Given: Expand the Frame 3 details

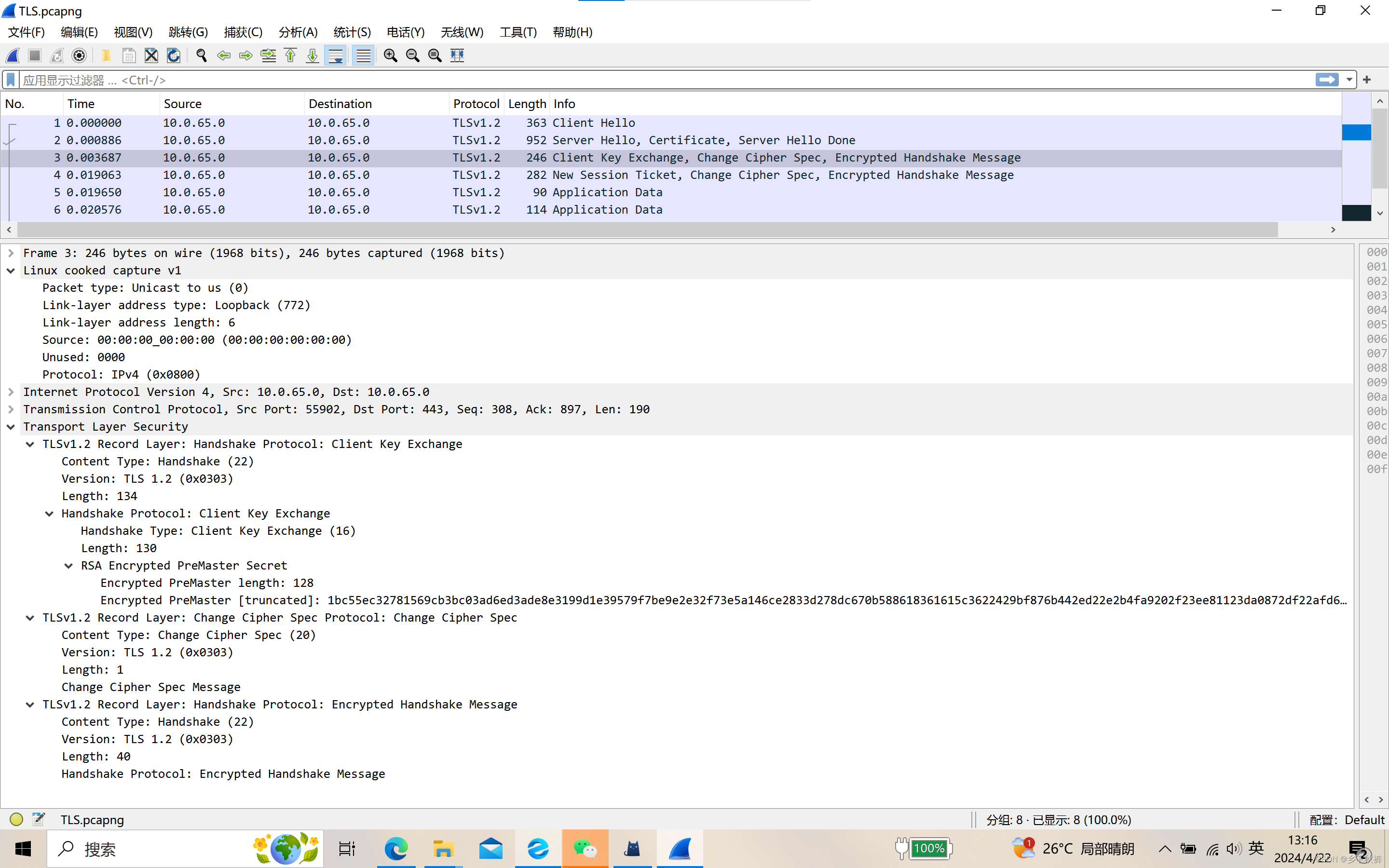Looking at the screenshot, I should pyautogui.click(x=11, y=253).
